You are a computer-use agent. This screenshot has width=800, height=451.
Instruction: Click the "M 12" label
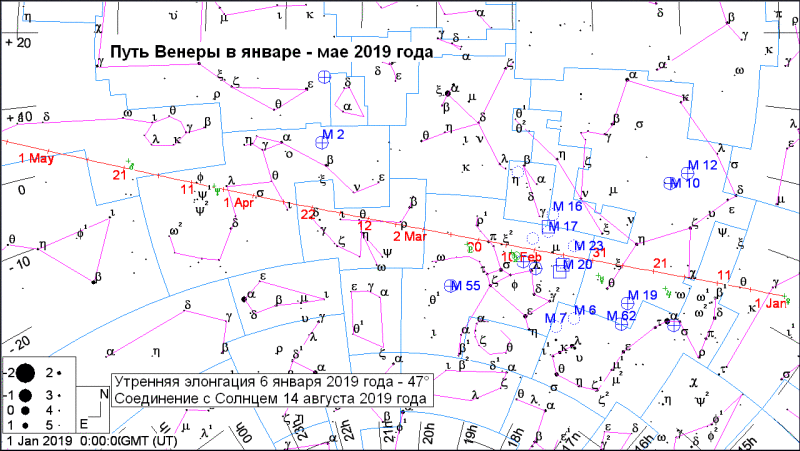(703, 165)
